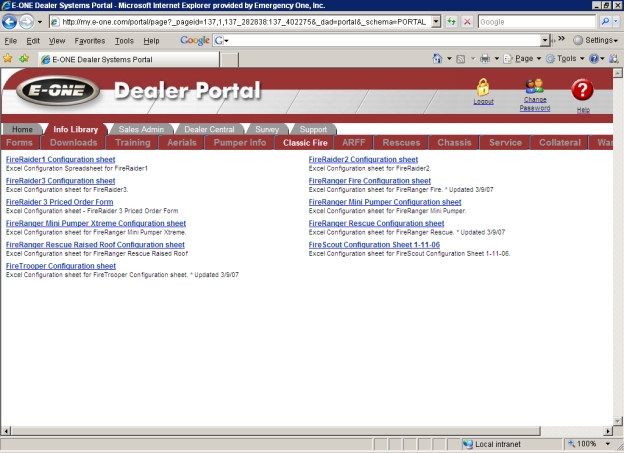Select the Rescues sub-tab
The height and width of the screenshot is (453, 624).
401,143
